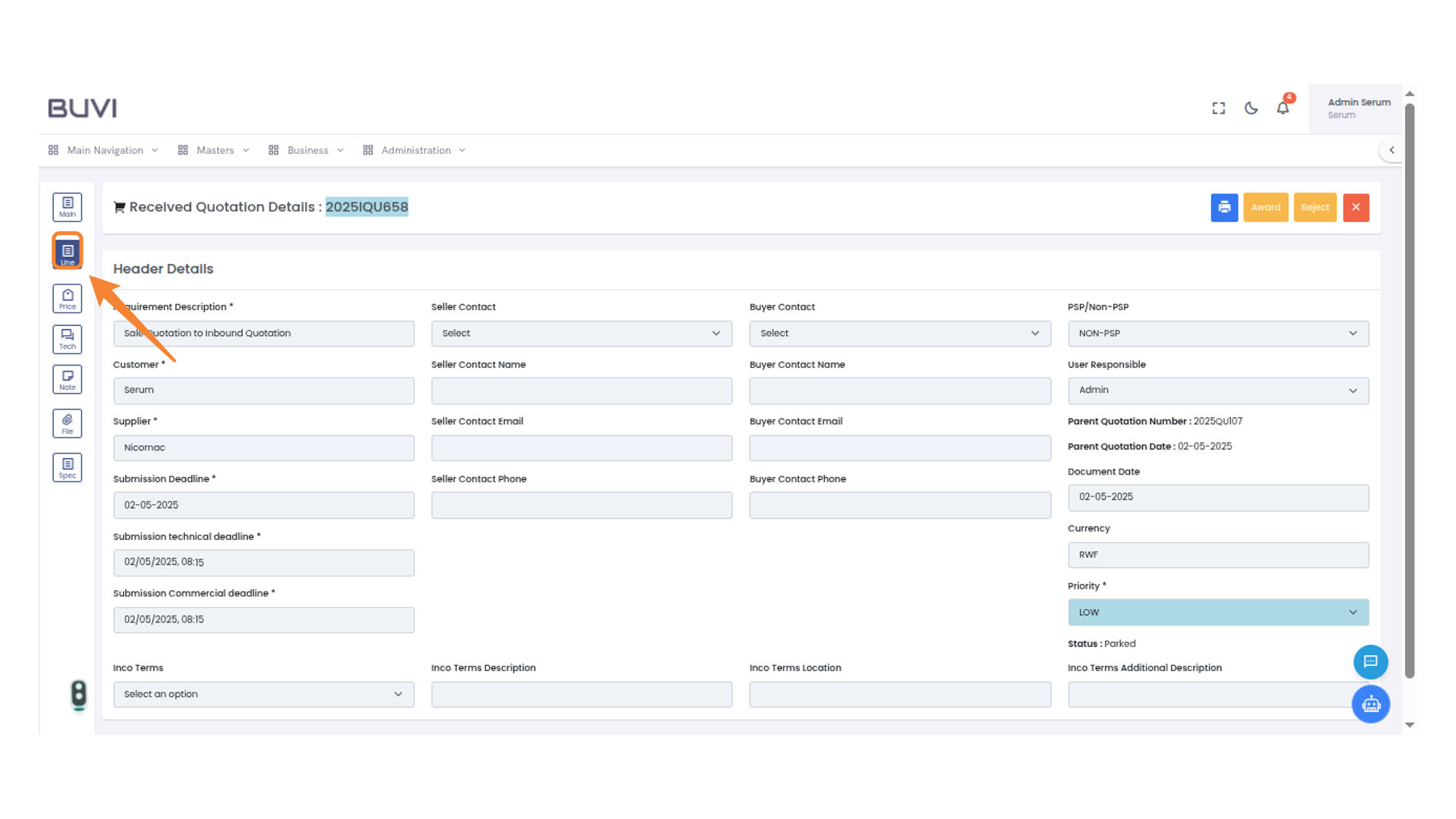Click the Reject button
The image size is (1456, 819).
1315,208
